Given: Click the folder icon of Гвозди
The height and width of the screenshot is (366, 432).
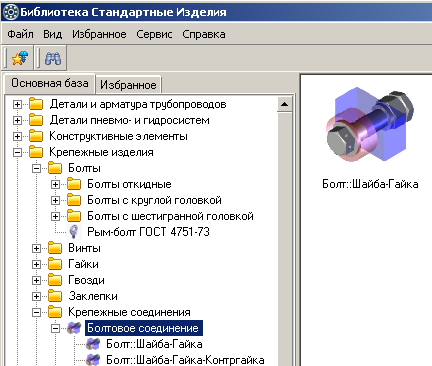Looking at the screenshot, I should click(x=55, y=280).
